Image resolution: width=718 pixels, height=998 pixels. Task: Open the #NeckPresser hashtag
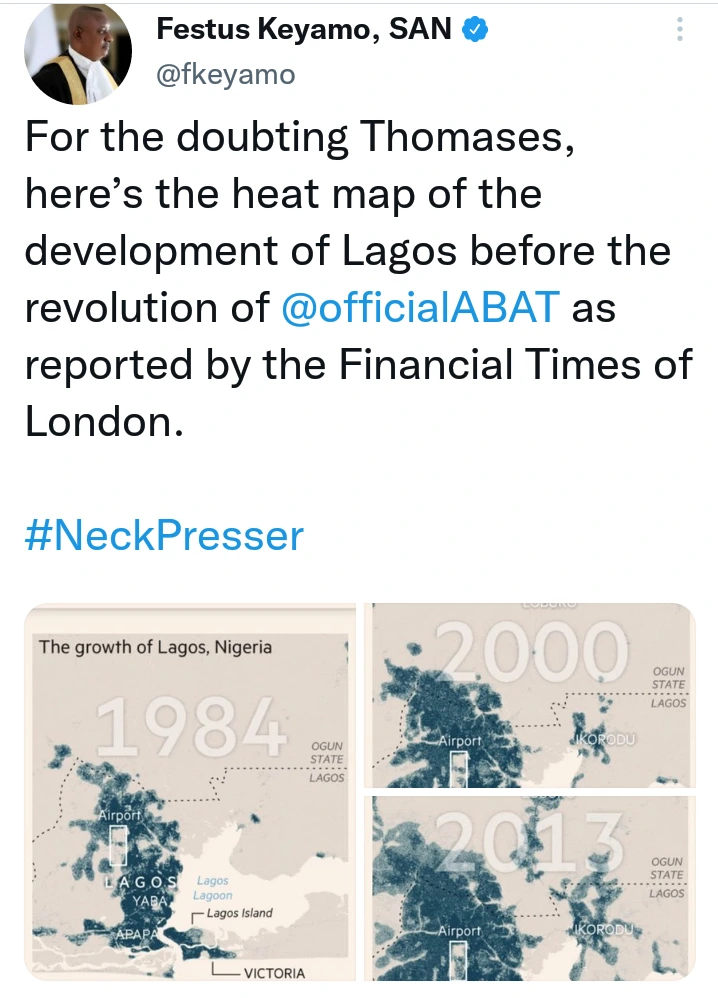(x=164, y=536)
